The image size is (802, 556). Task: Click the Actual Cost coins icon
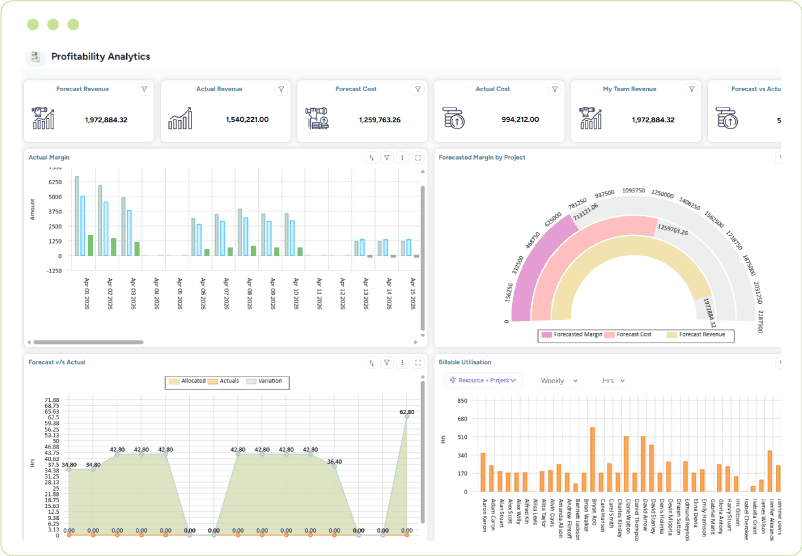click(x=454, y=118)
